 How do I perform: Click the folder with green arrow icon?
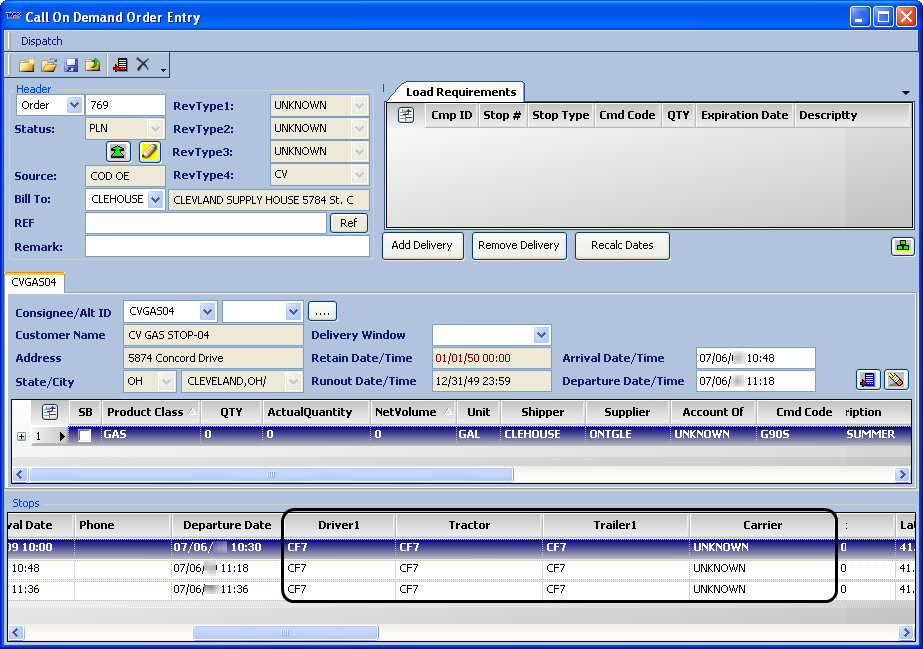93,65
